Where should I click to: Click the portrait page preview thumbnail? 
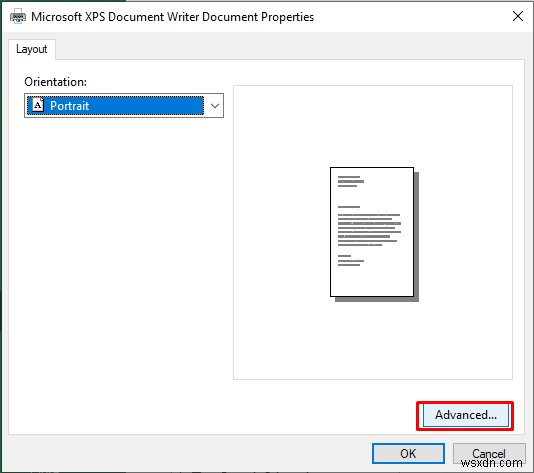pos(374,234)
